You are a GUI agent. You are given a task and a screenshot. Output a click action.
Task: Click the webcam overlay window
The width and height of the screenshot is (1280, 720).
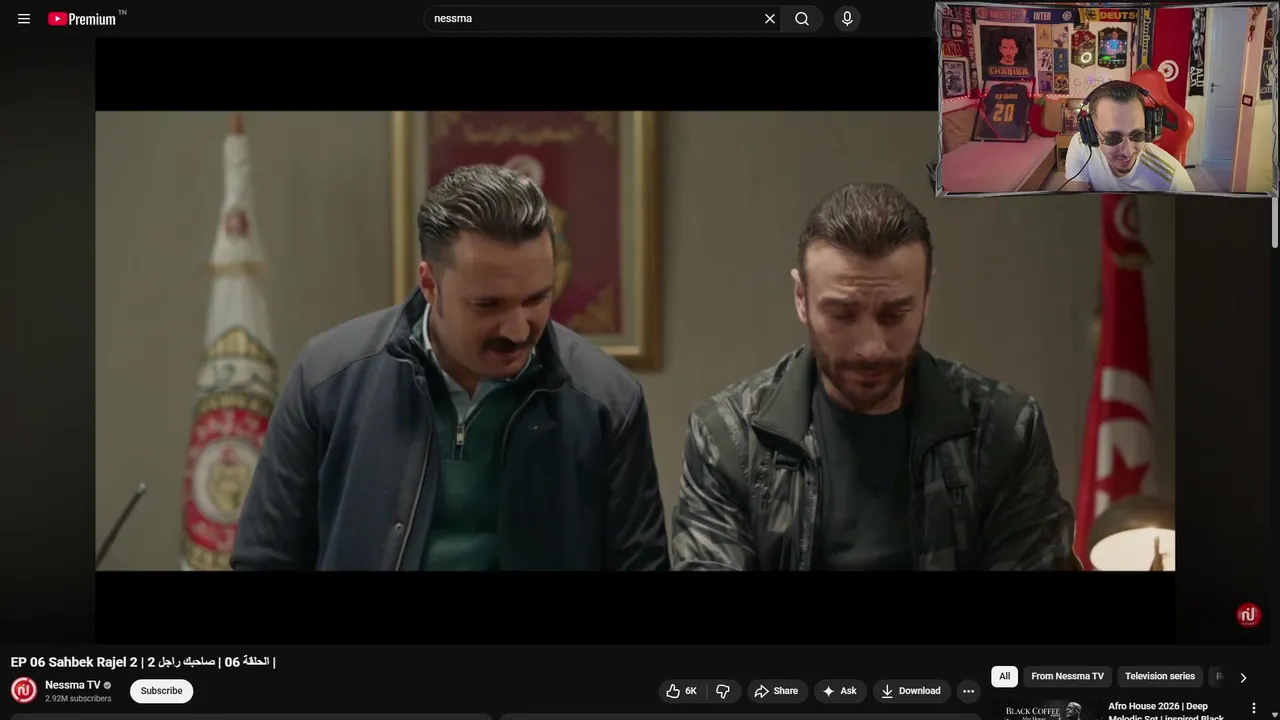(x=1106, y=98)
